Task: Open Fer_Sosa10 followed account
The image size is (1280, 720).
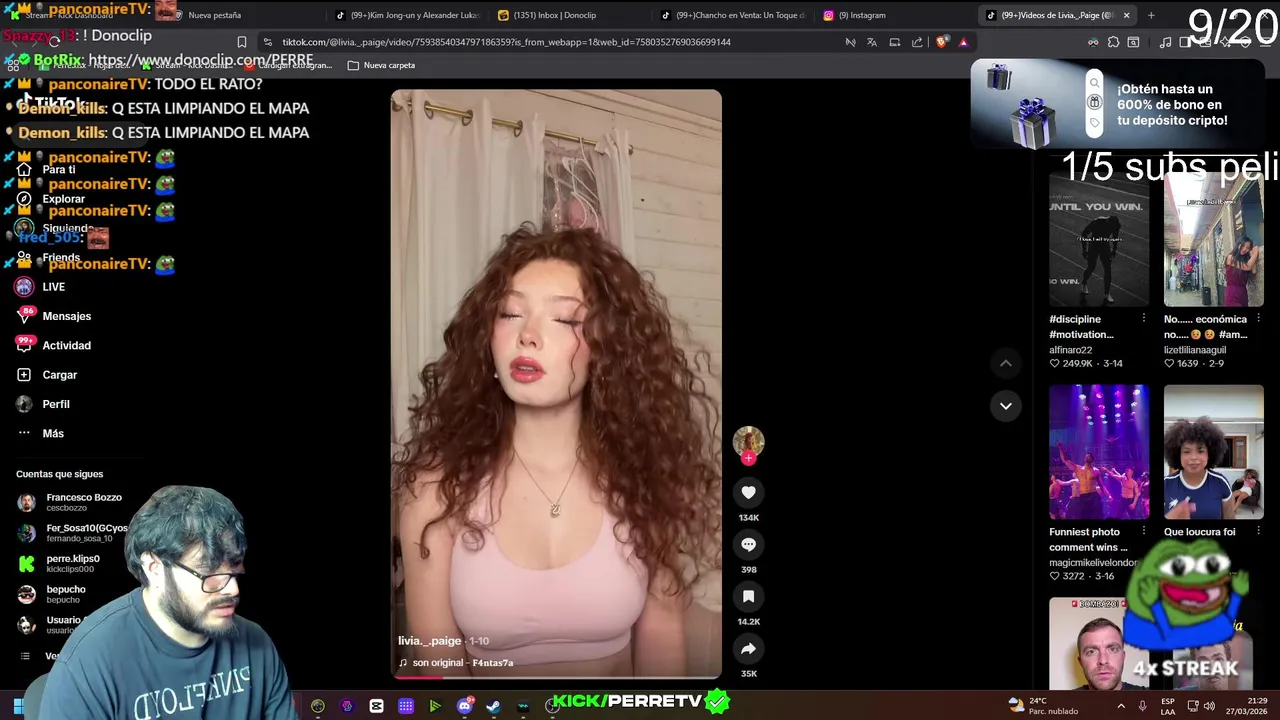Action: (72, 533)
